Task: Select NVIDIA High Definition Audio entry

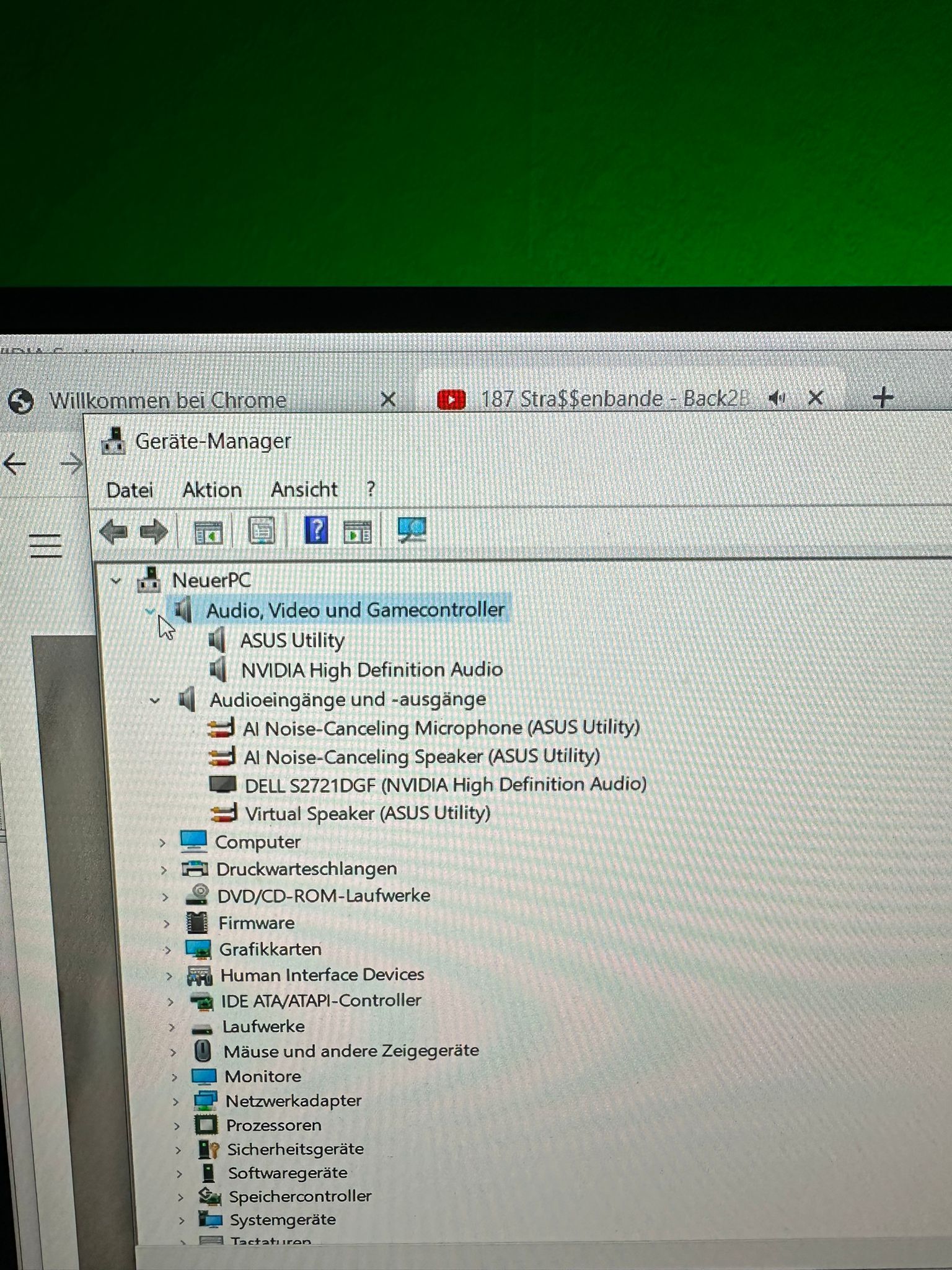Action: tap(371, 670)
